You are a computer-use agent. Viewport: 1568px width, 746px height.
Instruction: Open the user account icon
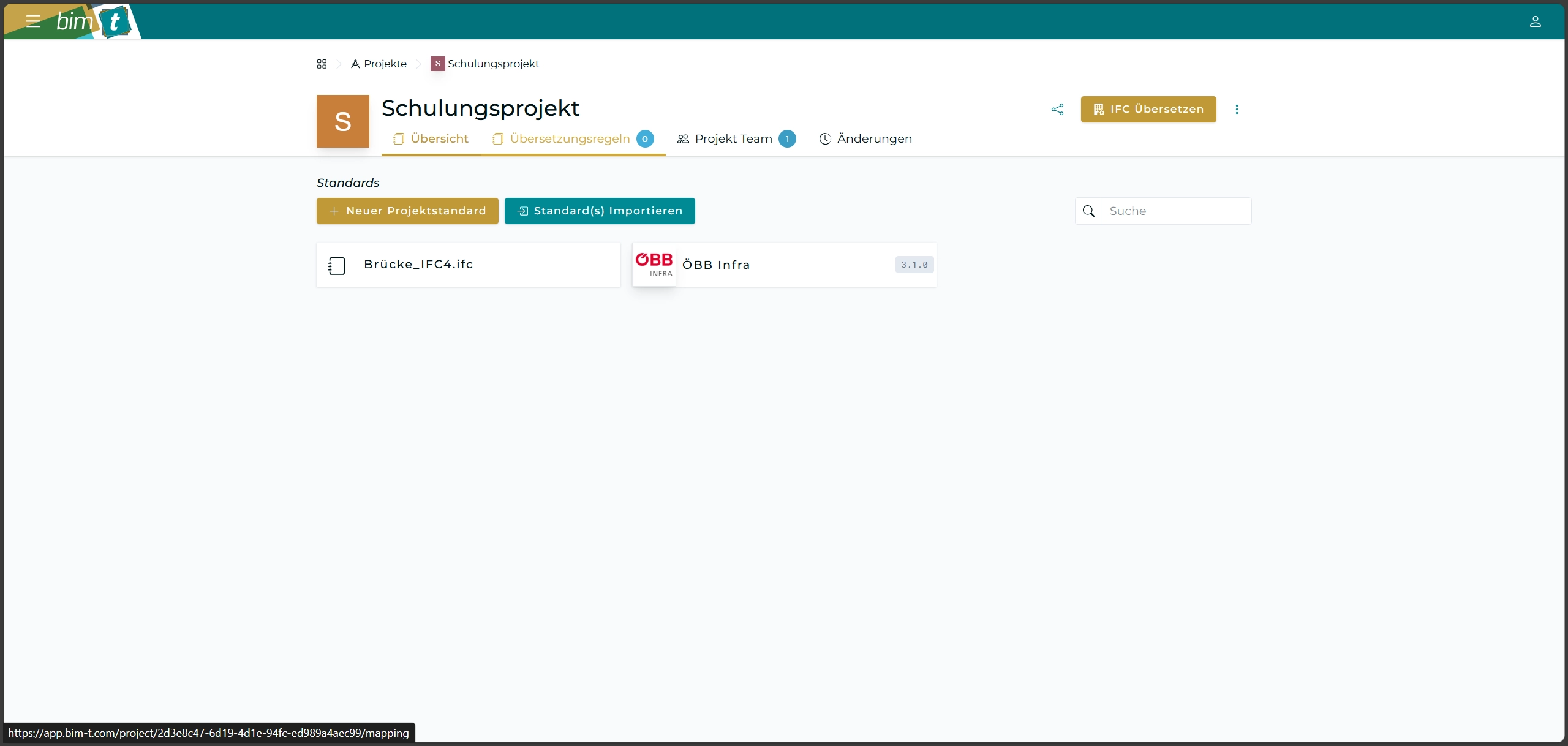click(1535, 21)
